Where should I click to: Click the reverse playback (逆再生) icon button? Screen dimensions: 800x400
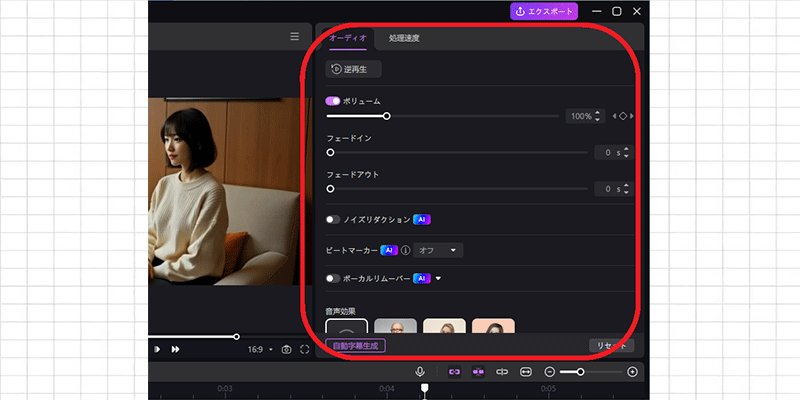[353, 69]
